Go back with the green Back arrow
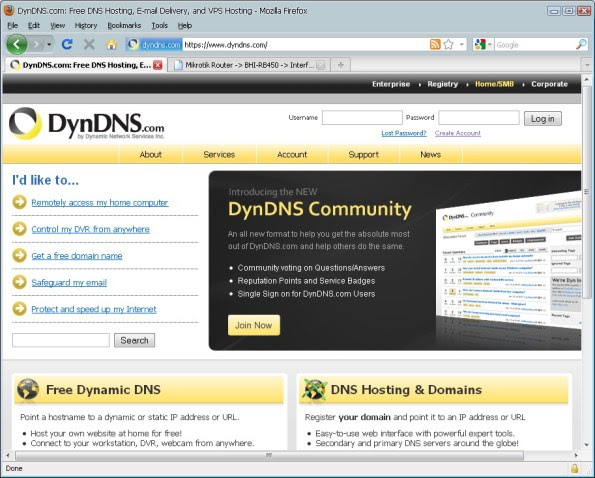The image size is (595, 478). click(x=16, y=44)
